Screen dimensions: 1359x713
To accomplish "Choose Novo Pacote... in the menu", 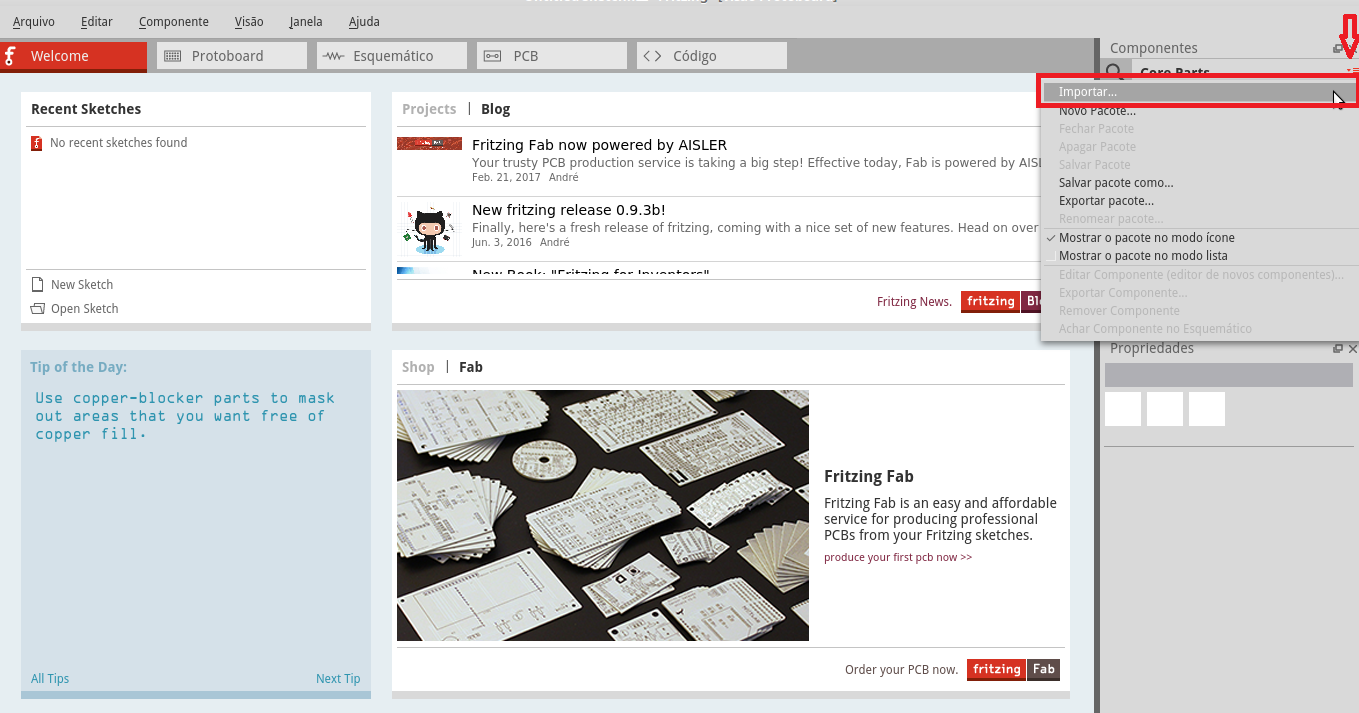I will tap(1198, 111).
